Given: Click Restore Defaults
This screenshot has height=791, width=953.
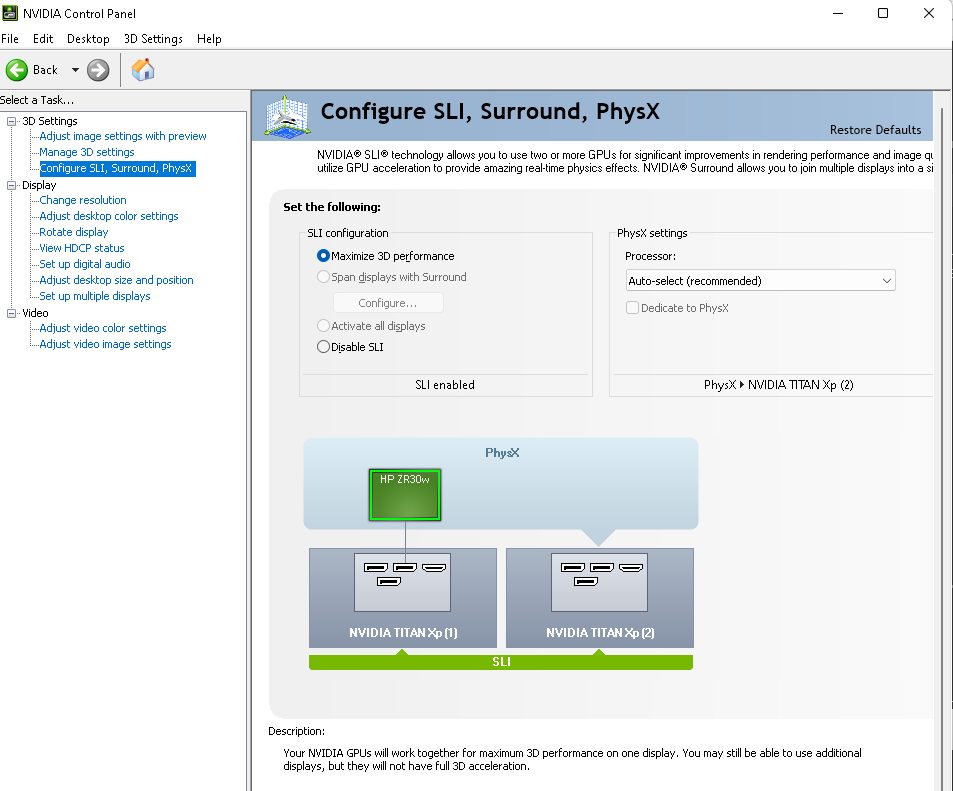Looking at the screenshot, I should click(875, 130).
